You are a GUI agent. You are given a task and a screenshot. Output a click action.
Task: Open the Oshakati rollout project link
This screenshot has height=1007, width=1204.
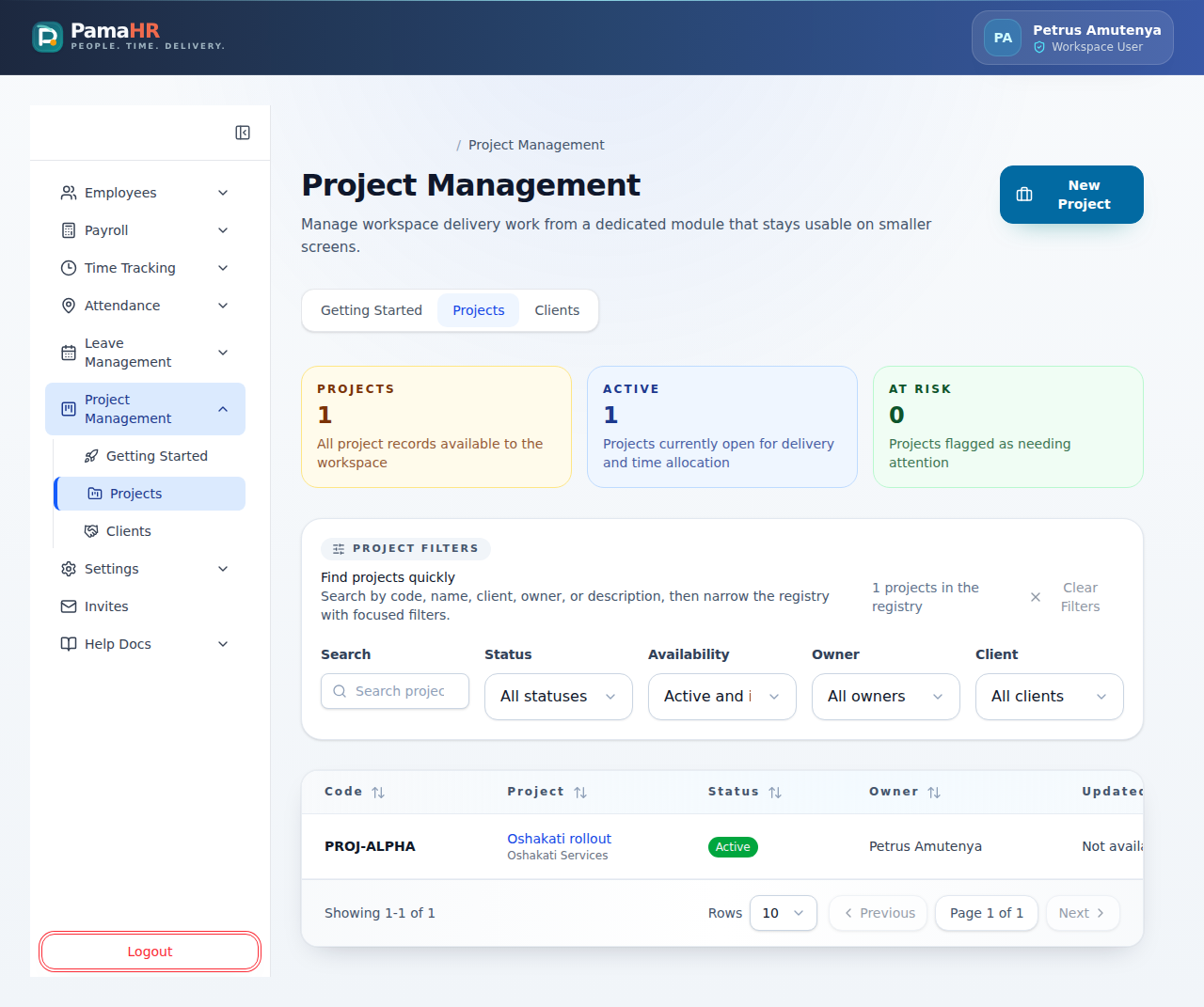pos(559,839)
